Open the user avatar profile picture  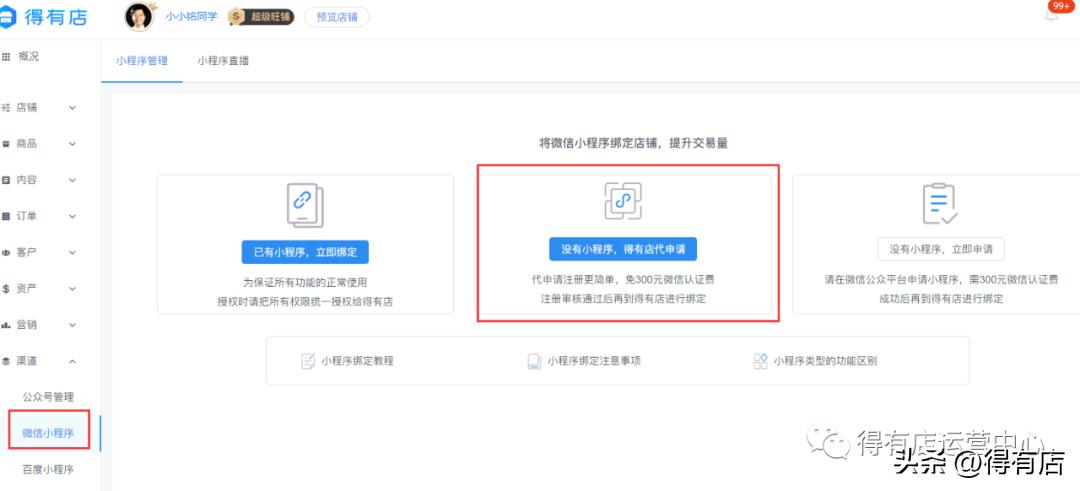(139, 17)
